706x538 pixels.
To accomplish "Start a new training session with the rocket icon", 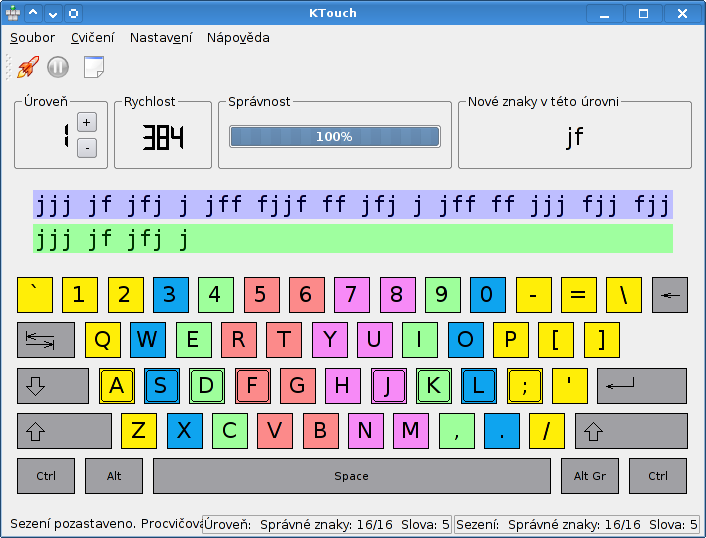I will tap(28, 67).
